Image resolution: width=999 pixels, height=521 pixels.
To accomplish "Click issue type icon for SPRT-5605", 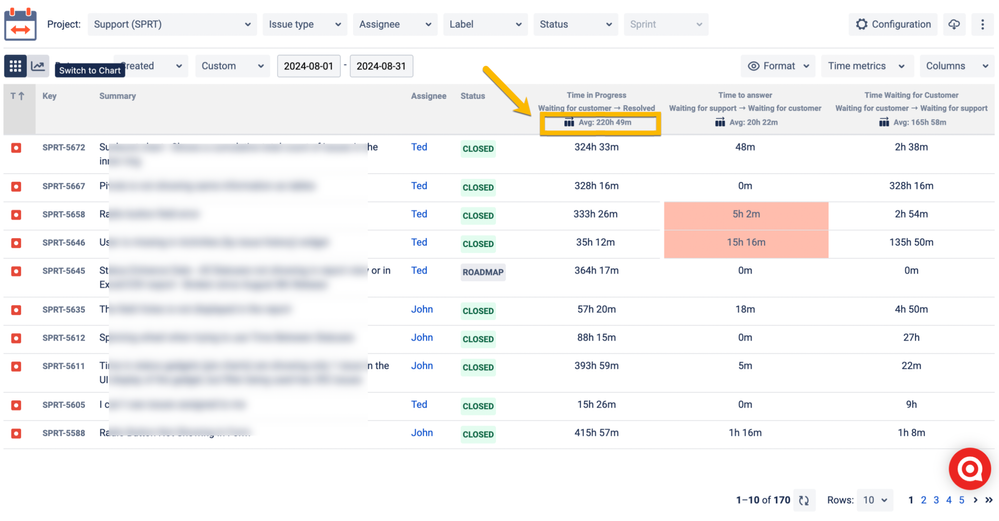I will pyautogui.click(x=16, y=405).
